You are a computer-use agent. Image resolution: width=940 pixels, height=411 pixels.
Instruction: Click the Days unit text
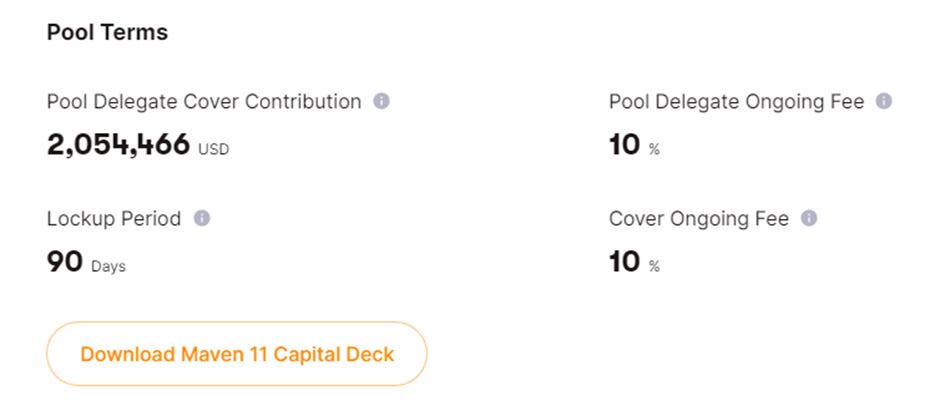(109, 267)
